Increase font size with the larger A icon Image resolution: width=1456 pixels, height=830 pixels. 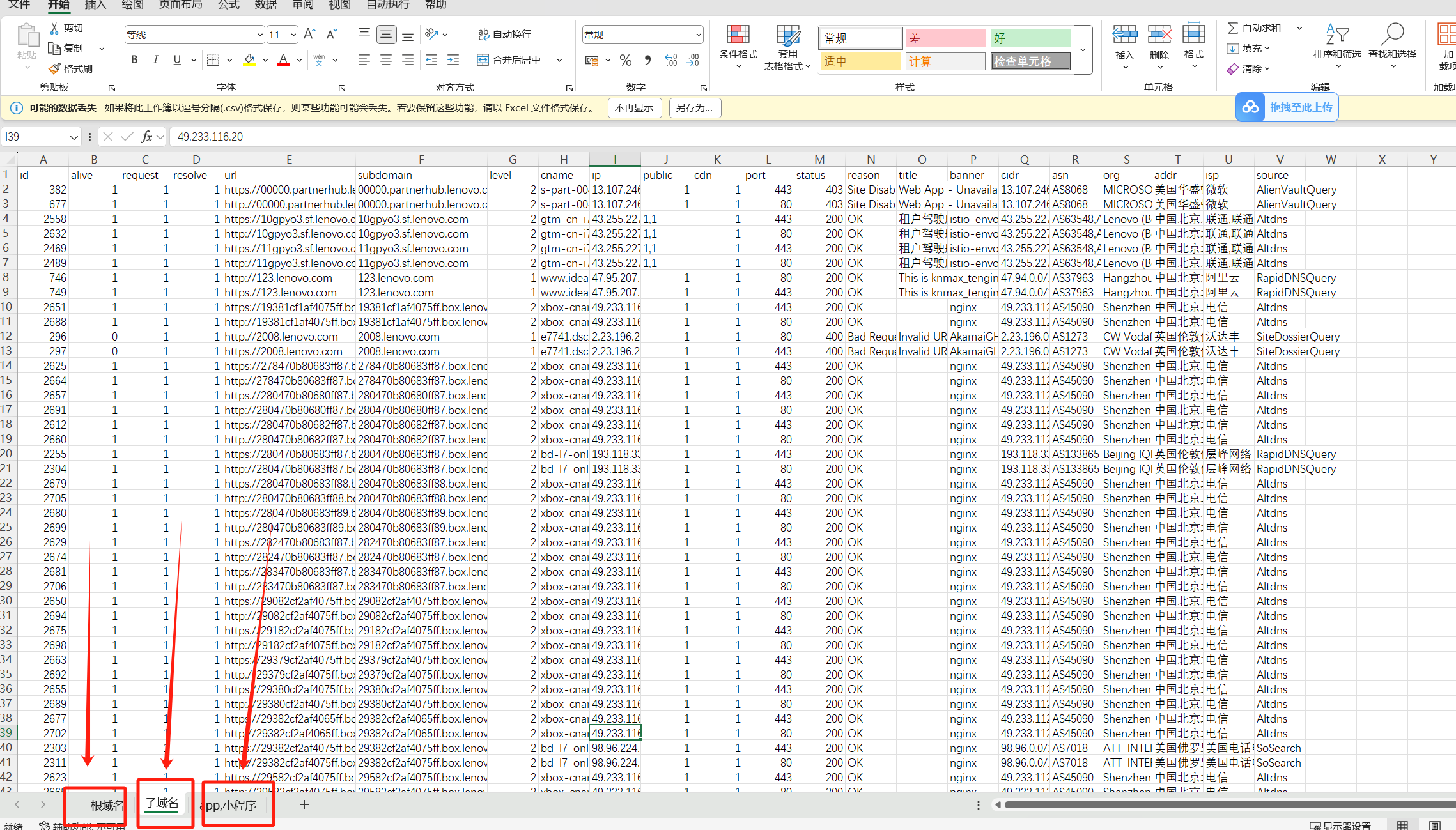309,34
